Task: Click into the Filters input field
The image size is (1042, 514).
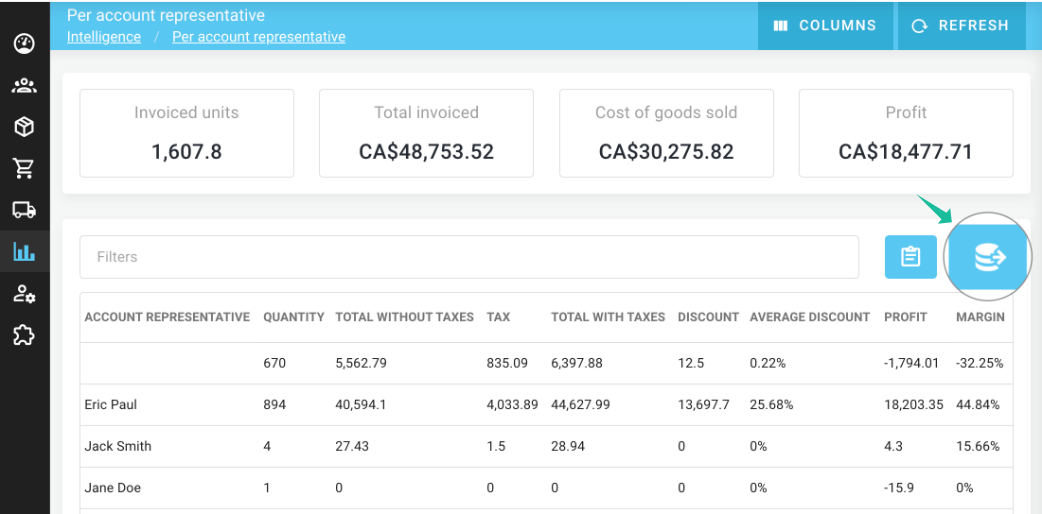Action: click(x=469, y=257)
